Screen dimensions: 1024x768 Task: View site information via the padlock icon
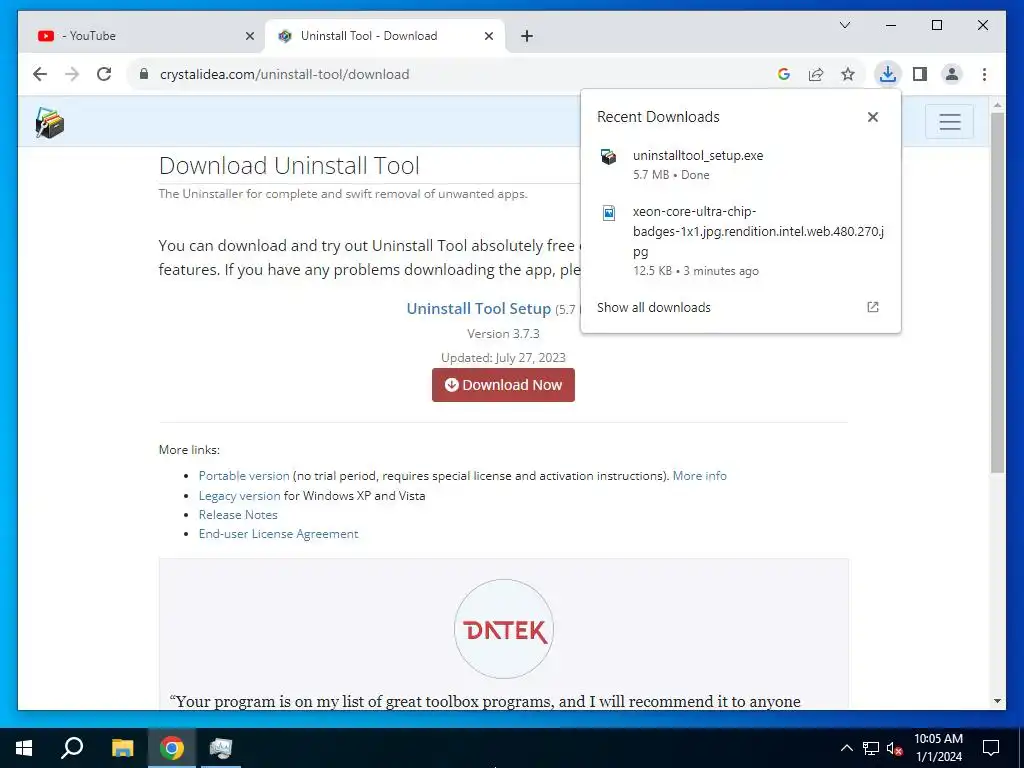pos(144,74)
